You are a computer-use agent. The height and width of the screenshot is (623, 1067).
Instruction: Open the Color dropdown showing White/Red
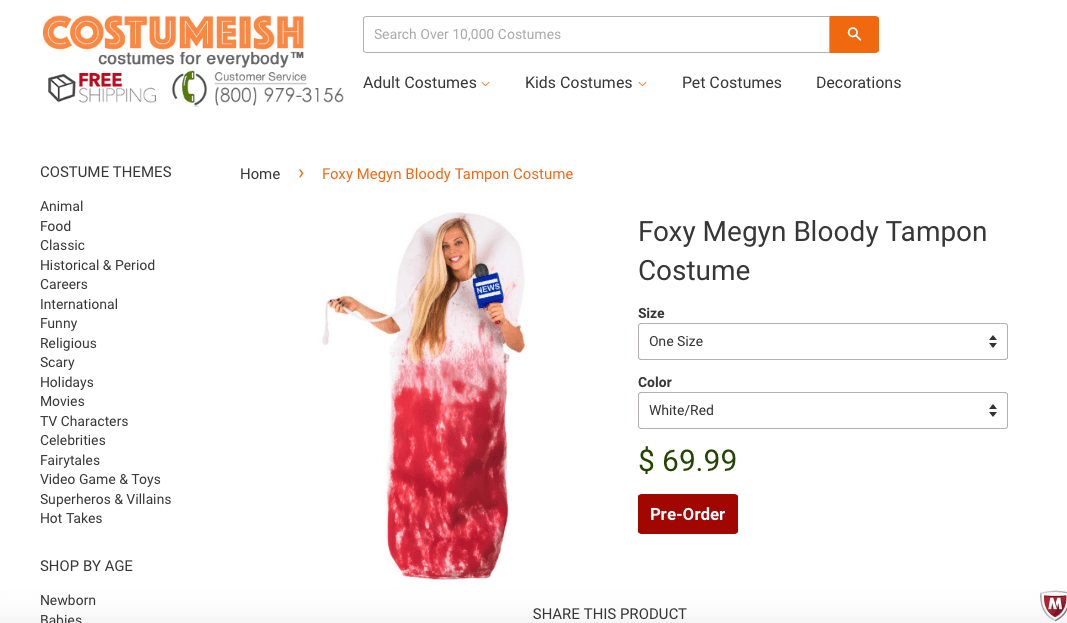click(822, 410)
